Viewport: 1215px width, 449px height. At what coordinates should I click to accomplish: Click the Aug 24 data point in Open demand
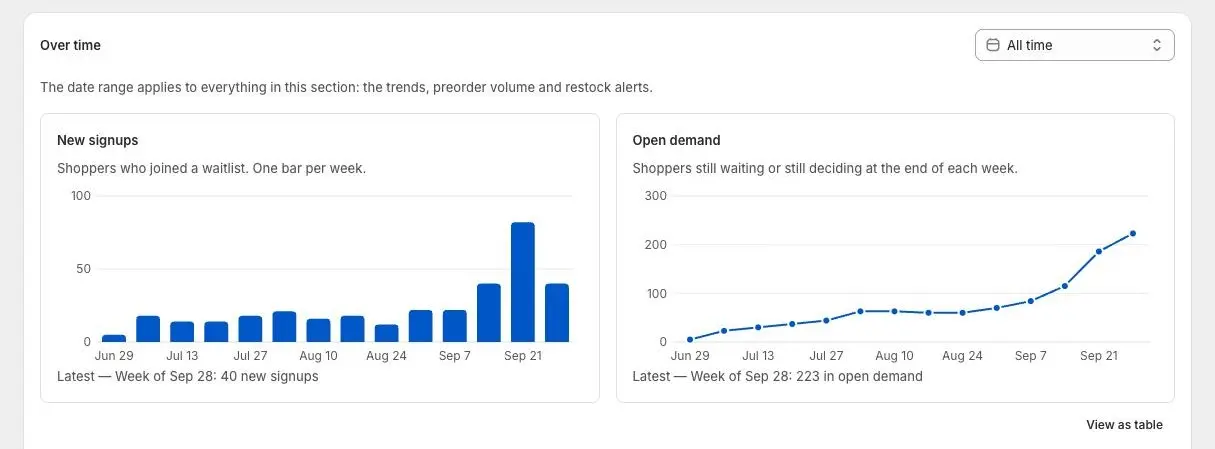click(x=962, y=313)
